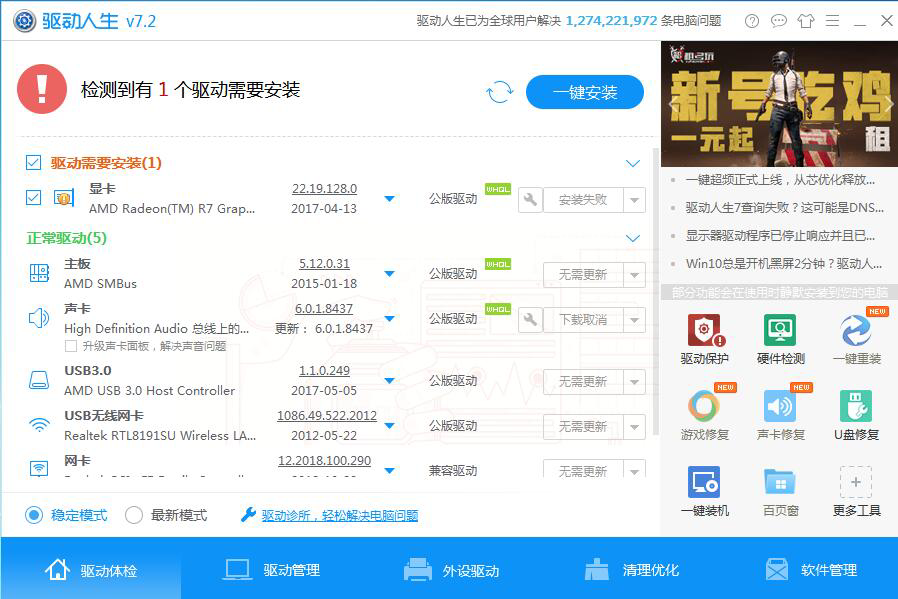The height and width of the screenshot is (599, 898).
Task: Collapse the 正常驱动 section chevron
Action: click(x=632, y=238)
